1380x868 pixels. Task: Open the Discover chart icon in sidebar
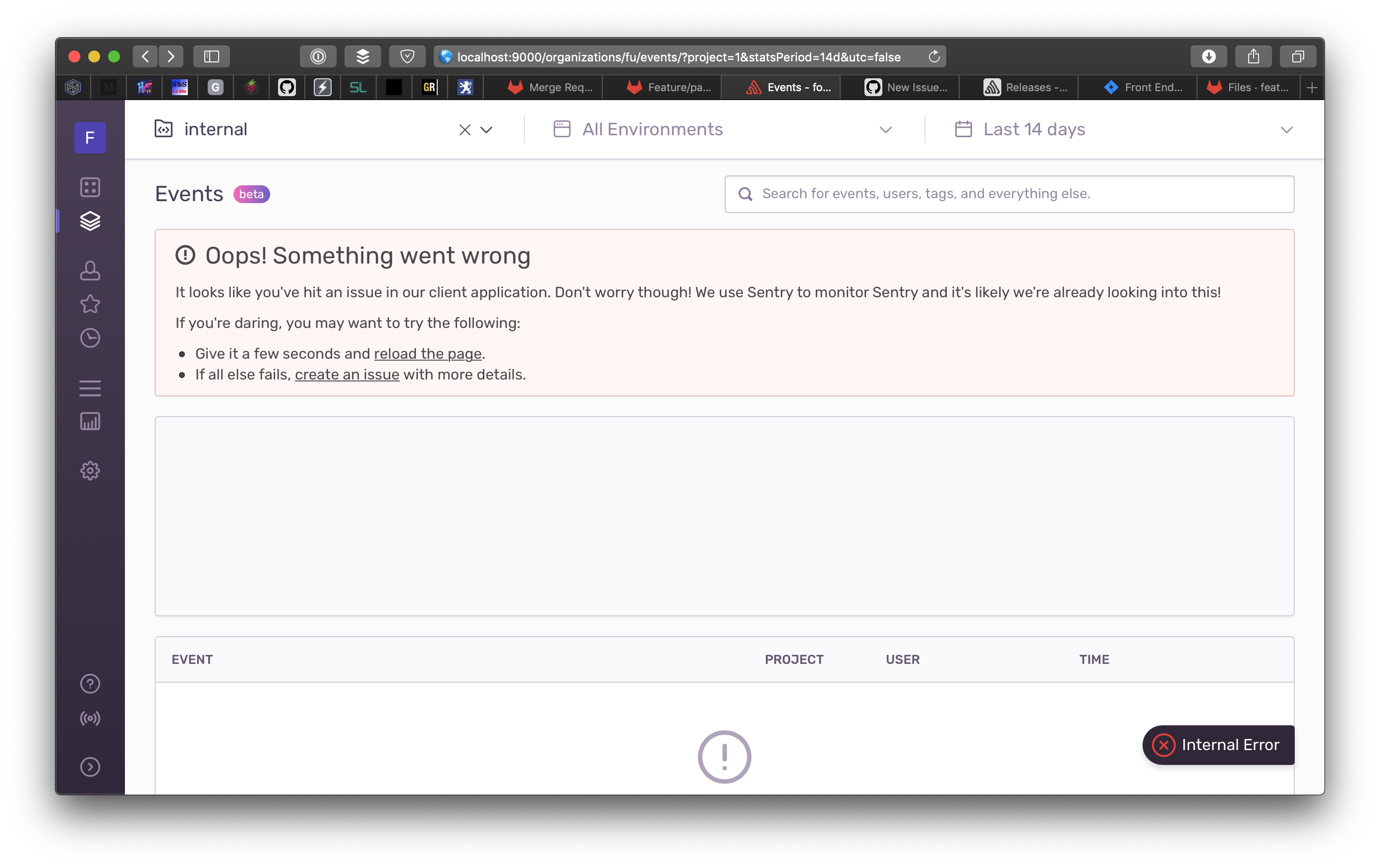pyautogui.click(x=91, y=421)
